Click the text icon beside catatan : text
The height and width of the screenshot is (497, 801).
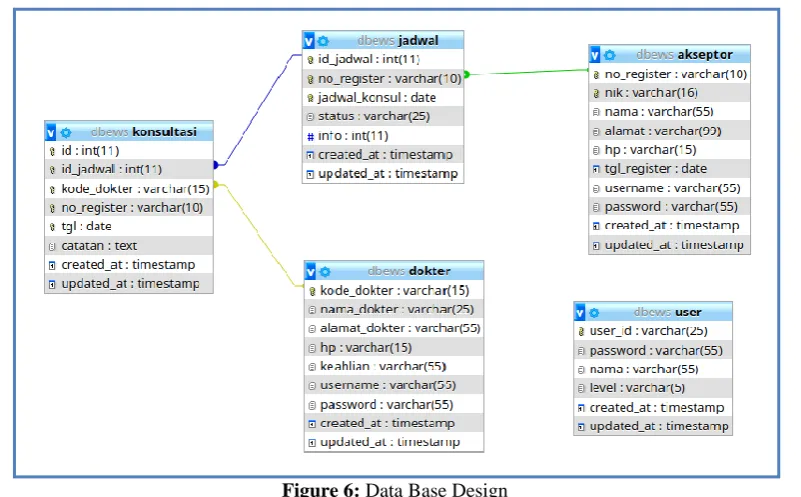[x=52, y=247]
